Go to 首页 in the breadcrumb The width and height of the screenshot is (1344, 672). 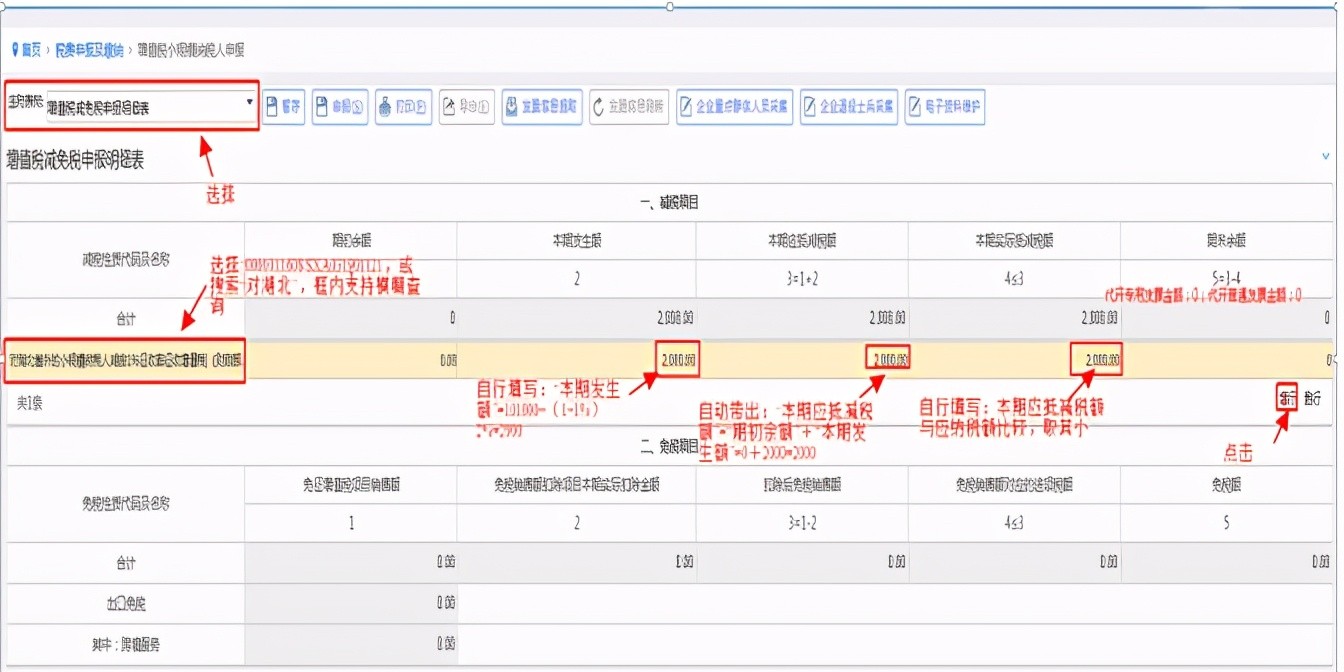coord(26,49)
